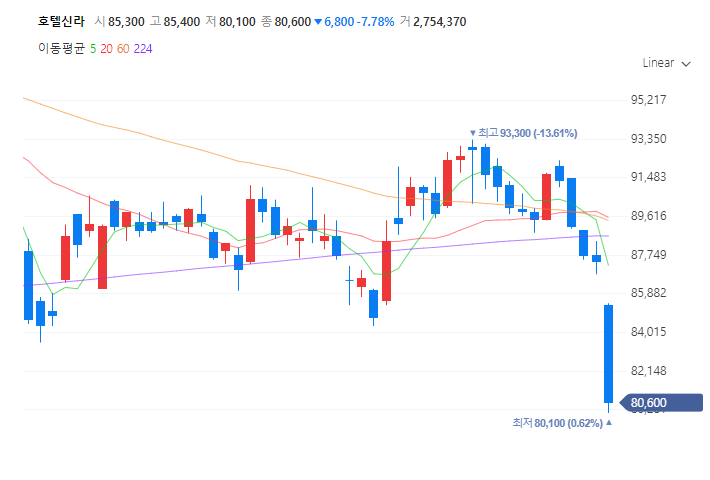The height and width of the screenshot is (480, 710).
Task: Toggle the 60-day moving average
Action: click(123, 48)
